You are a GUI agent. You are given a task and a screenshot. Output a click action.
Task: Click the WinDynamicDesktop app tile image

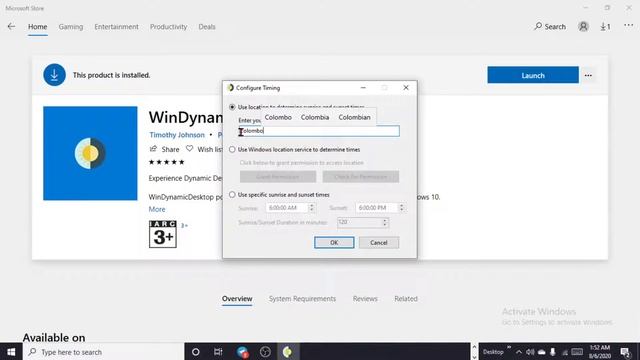point(90,153)
